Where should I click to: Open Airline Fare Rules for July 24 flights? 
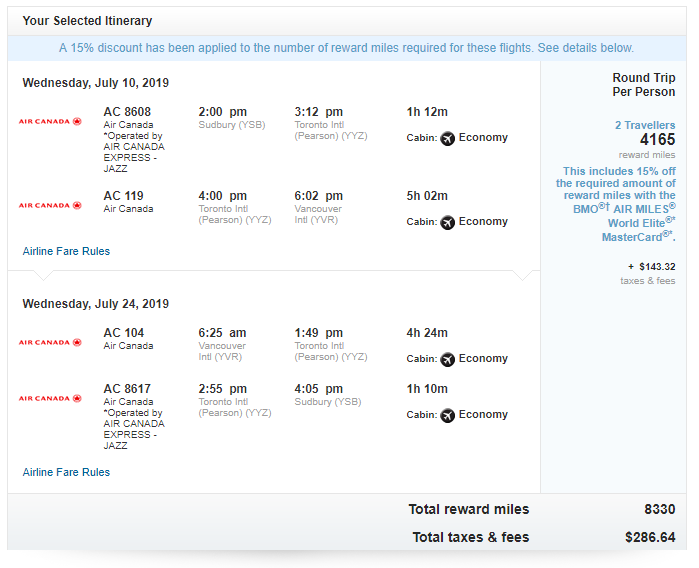click(66, 472)
